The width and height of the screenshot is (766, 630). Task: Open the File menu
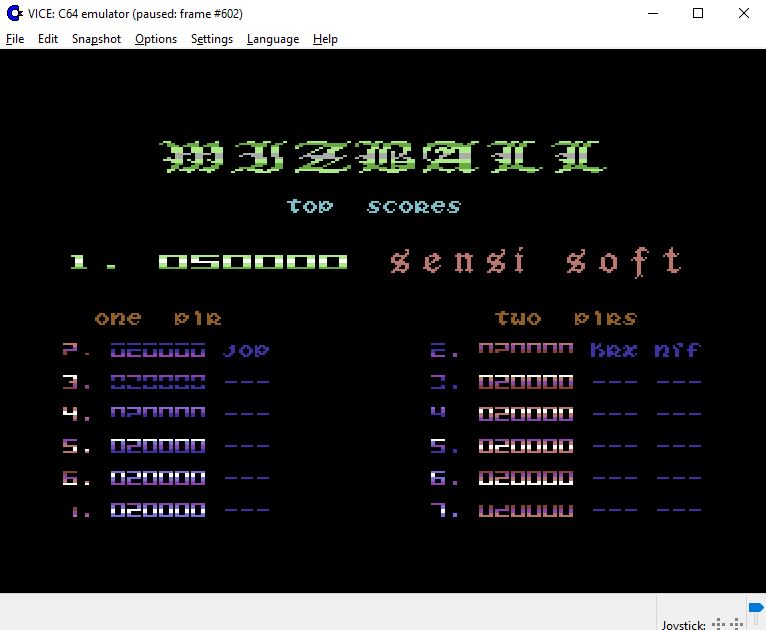pos(15,39)
